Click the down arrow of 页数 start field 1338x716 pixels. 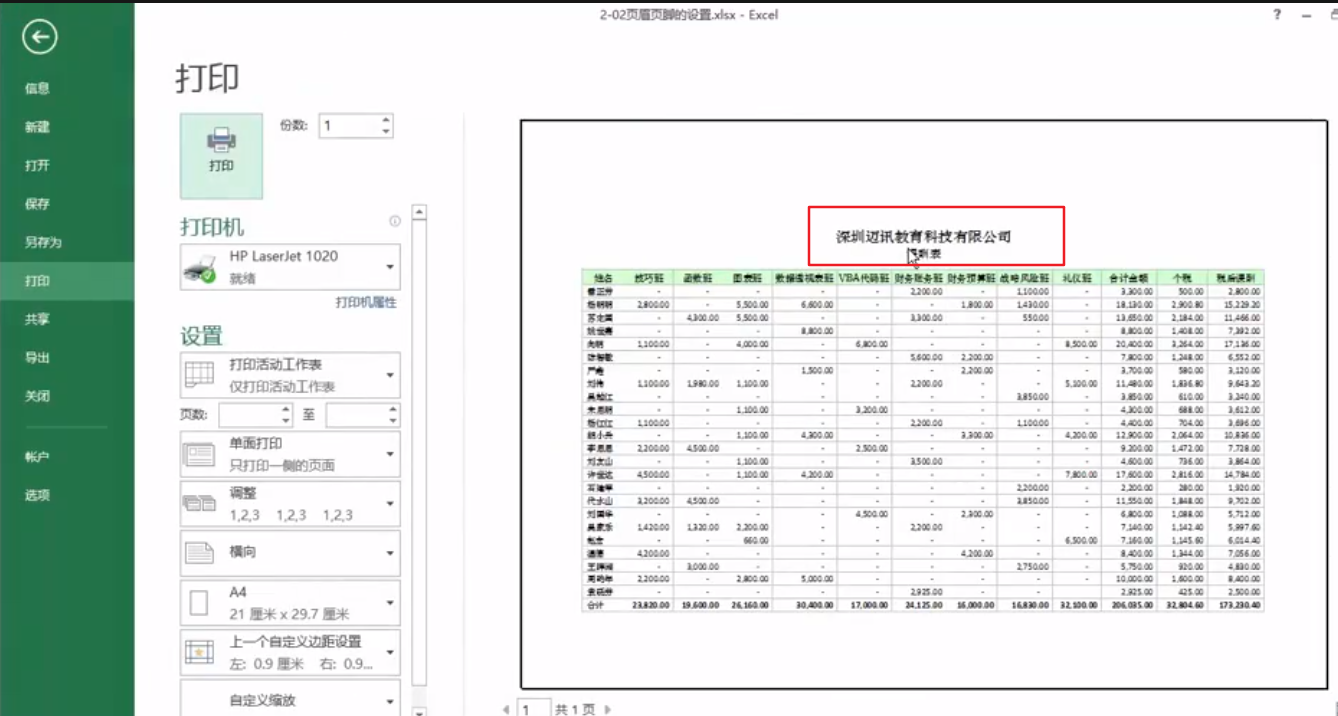(287, 421)
